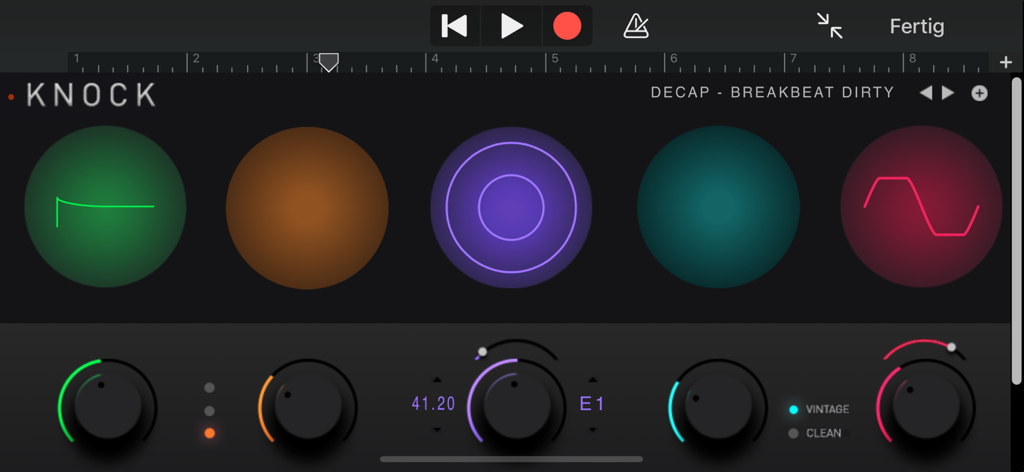Save the preset with the round plus icon

(979, 93)
